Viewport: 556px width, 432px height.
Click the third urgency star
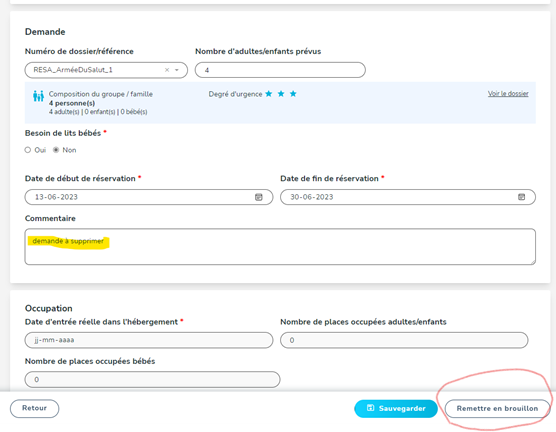click(293, 94)
